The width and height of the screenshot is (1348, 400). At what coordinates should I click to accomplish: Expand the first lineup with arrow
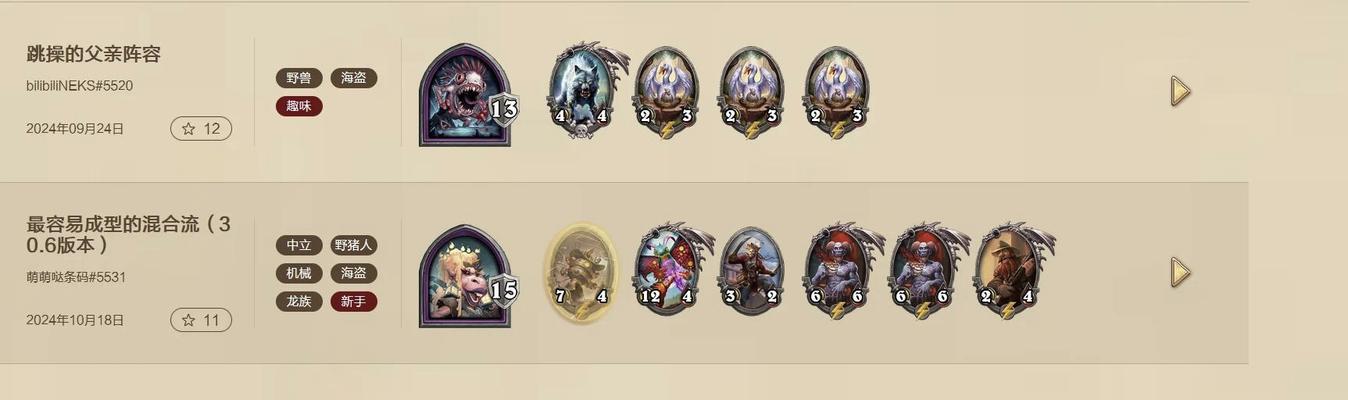[1181, 91]
